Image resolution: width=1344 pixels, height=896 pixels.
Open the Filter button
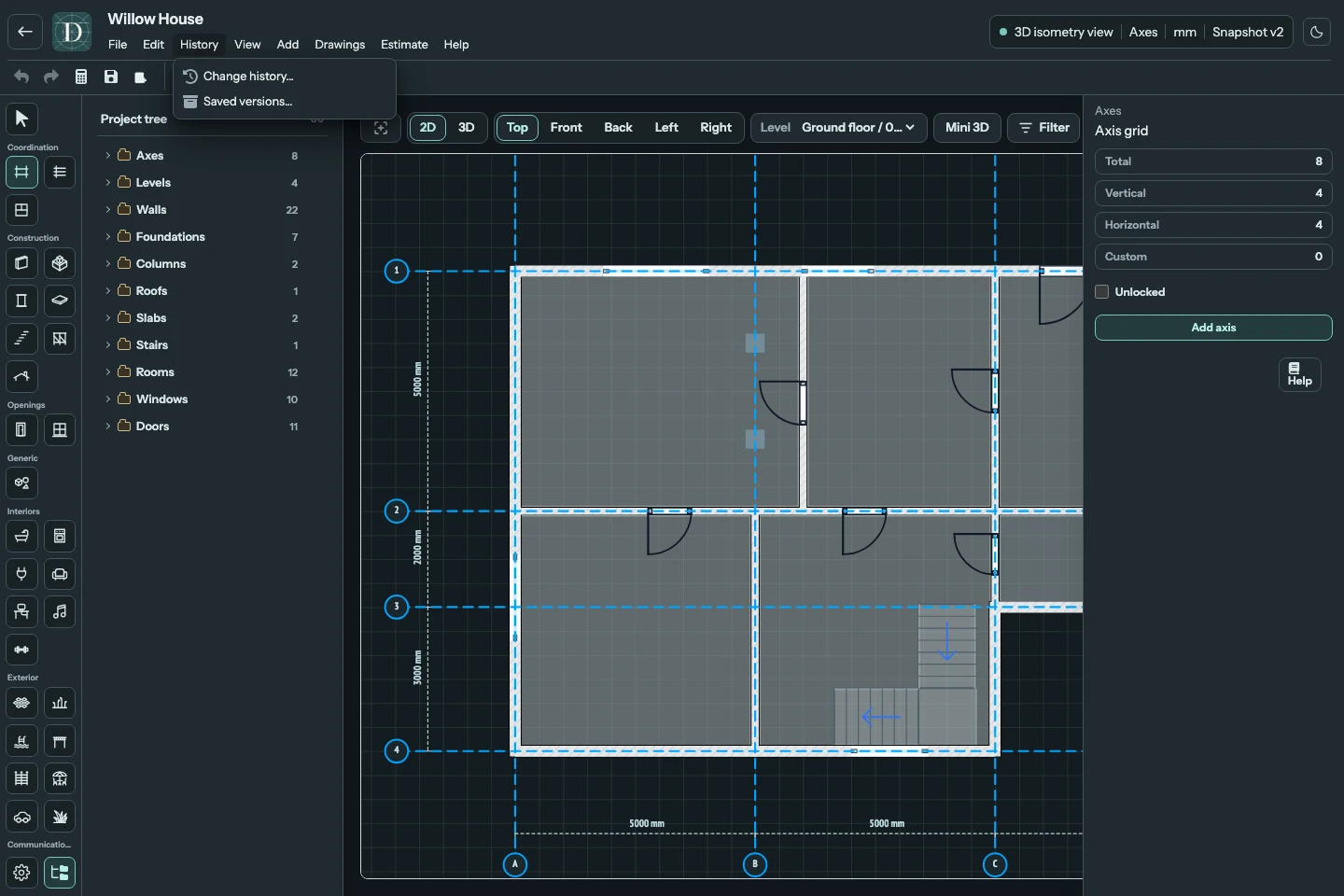click(1043, 128)
